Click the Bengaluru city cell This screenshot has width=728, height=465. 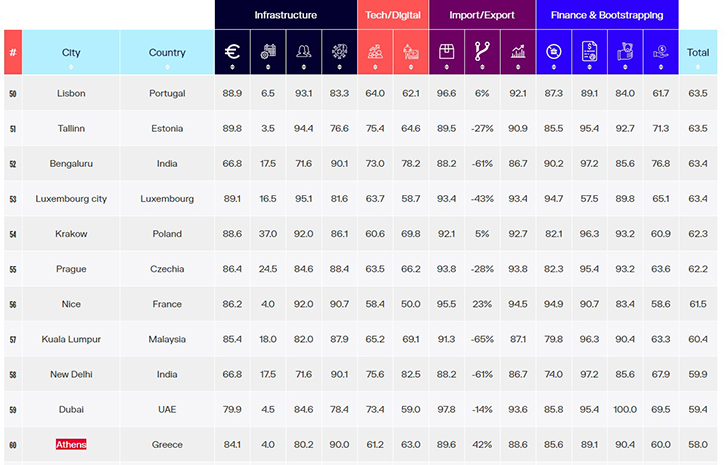click(71, 164)
